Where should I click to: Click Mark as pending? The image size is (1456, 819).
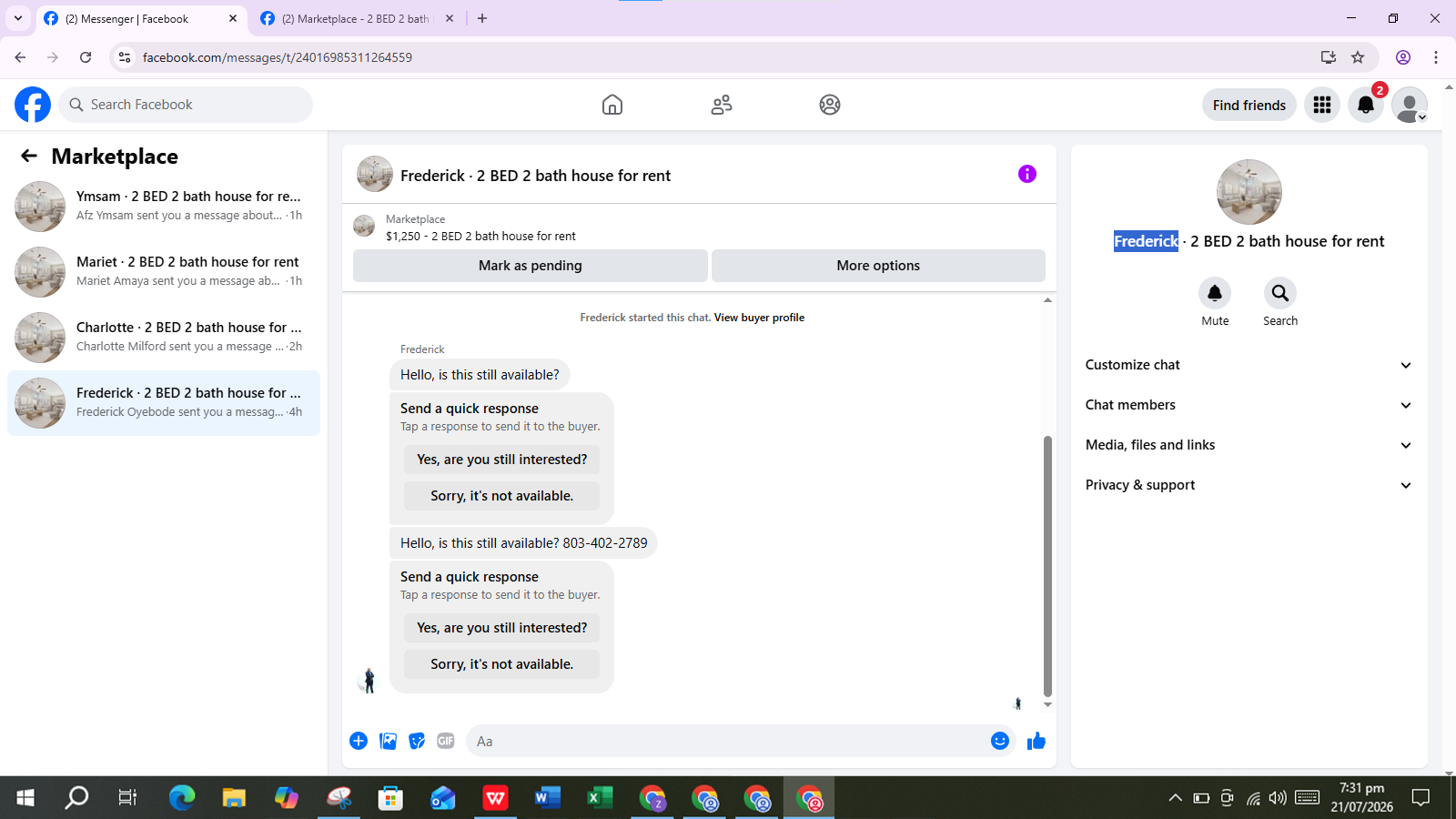pos(531,266)
